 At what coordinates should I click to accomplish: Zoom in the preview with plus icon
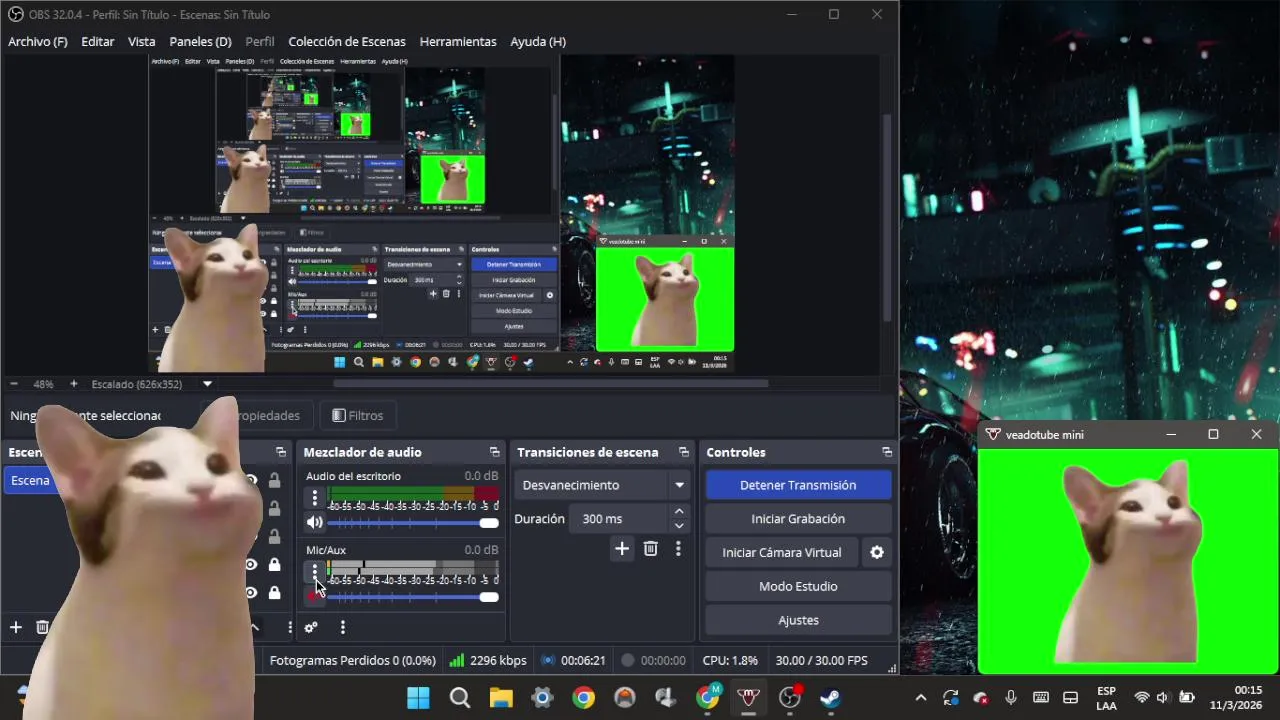(73, 384)
